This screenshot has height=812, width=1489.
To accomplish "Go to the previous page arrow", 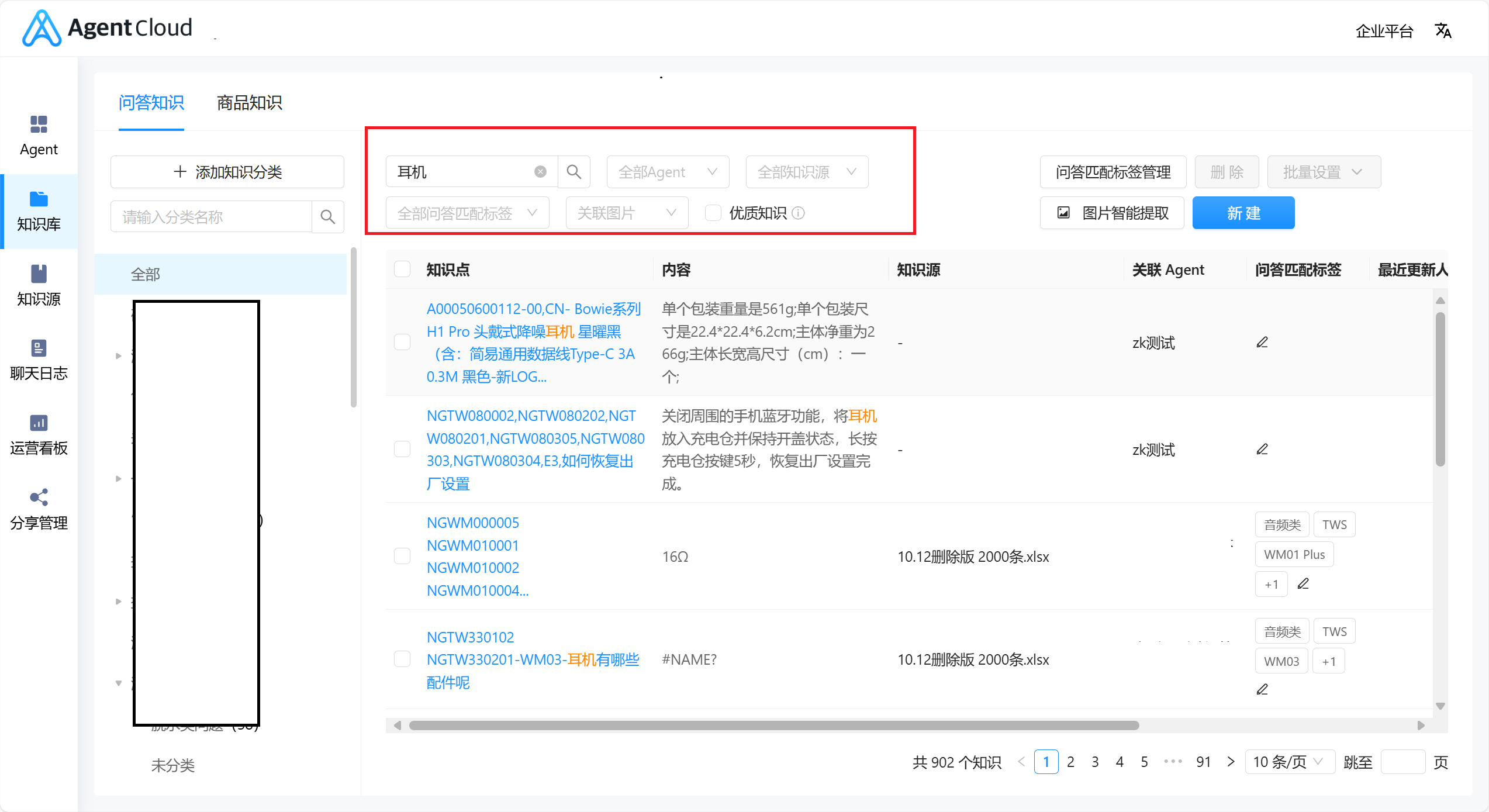I will click(1021, 762).
